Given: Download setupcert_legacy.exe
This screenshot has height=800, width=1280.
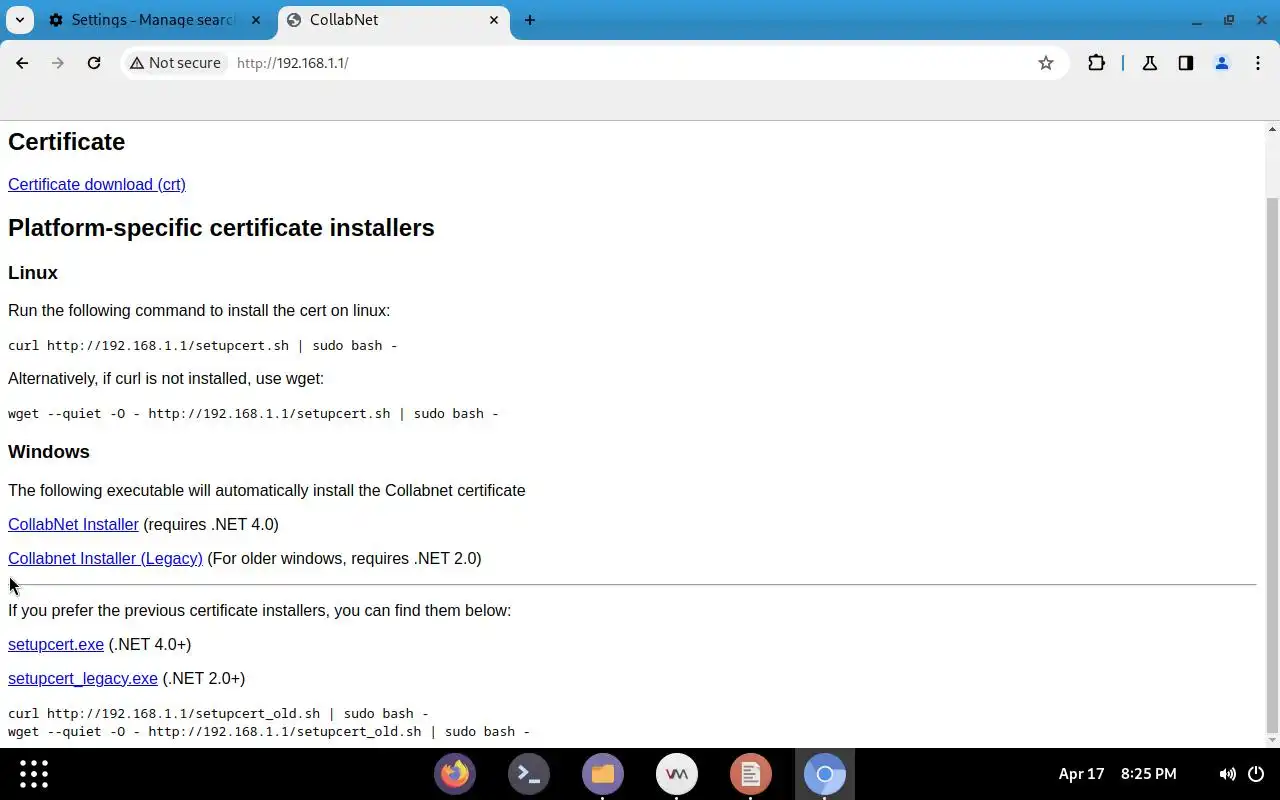Looking at the screenshot, I should (x=83, y=678).
